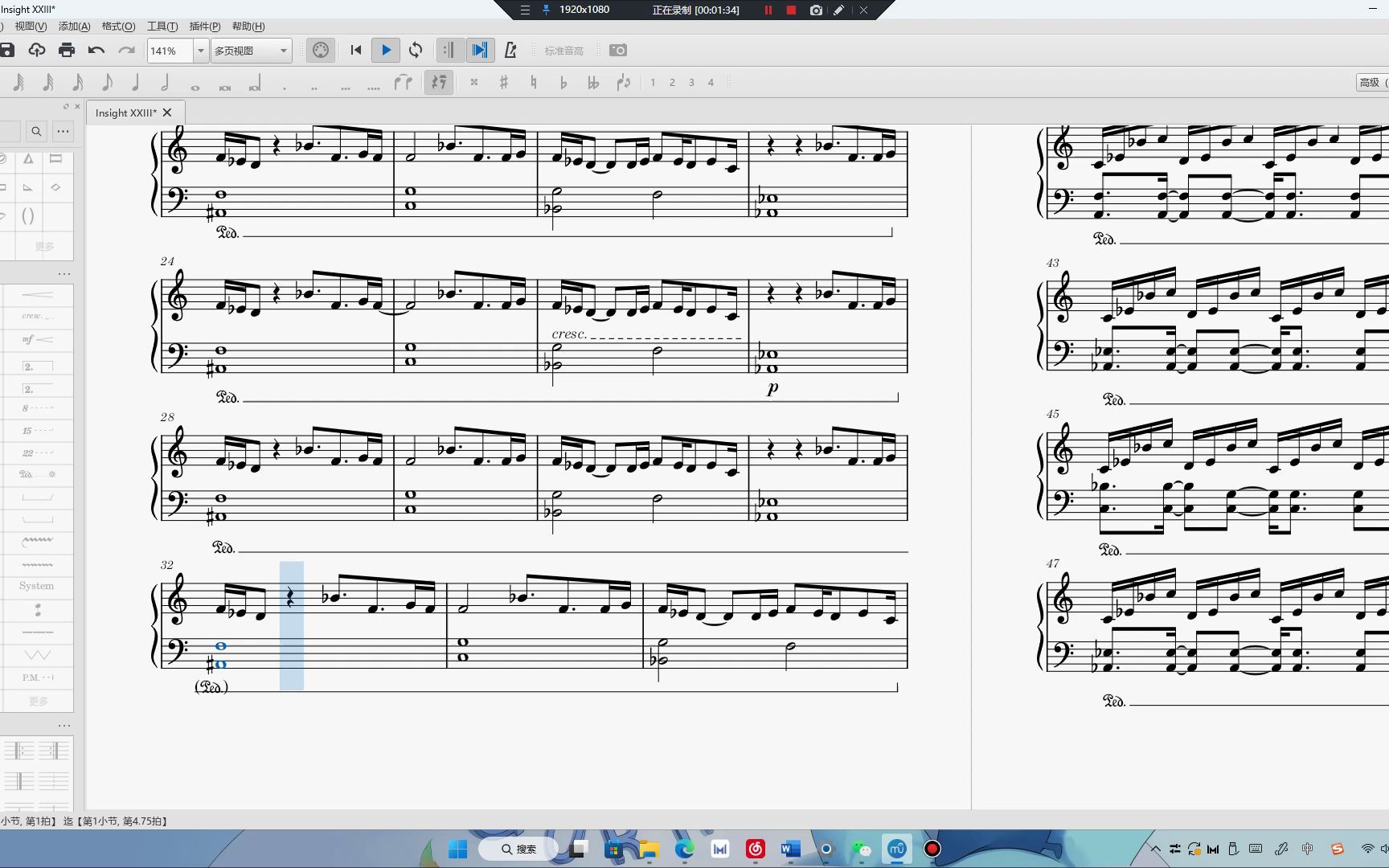This screenshot has width=1389, height=868.
Task: Select longa note duration
Action: point(254,84)
